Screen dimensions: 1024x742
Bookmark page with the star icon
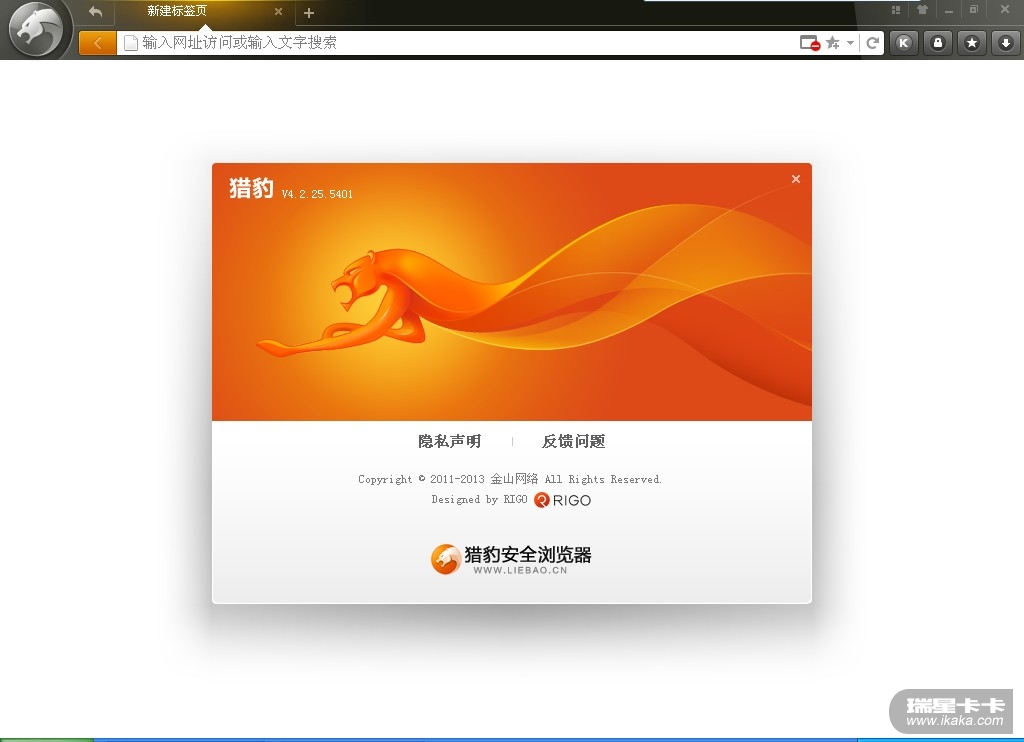(832, 43)
